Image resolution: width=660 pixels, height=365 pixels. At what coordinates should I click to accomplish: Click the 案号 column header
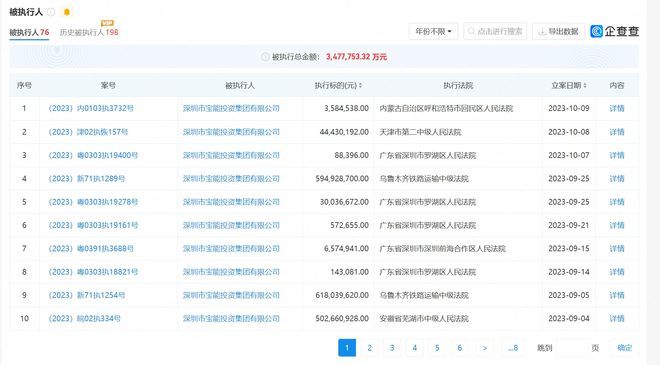[x=108, y=85]
